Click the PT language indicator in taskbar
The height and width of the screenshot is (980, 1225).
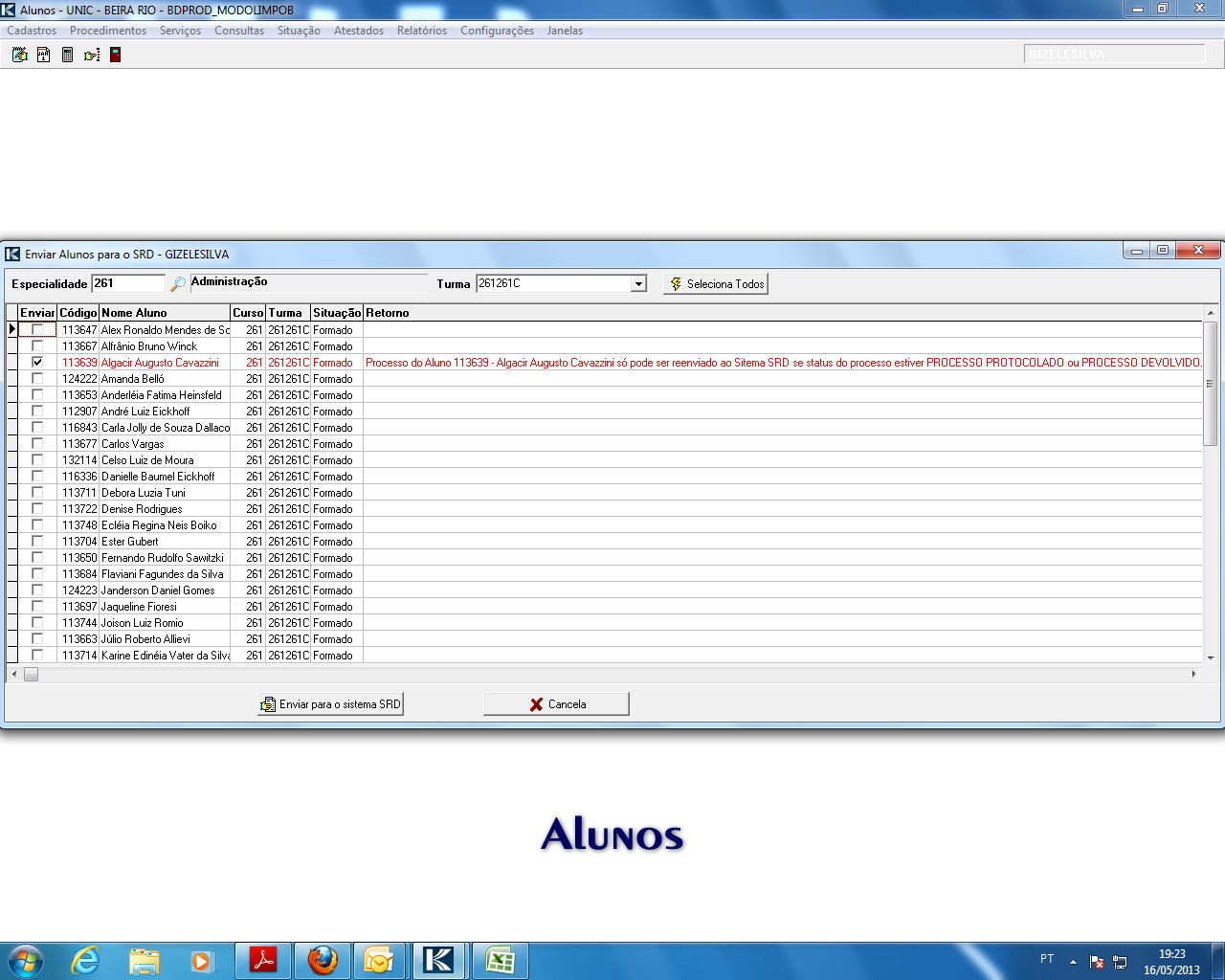[1047, 959]
